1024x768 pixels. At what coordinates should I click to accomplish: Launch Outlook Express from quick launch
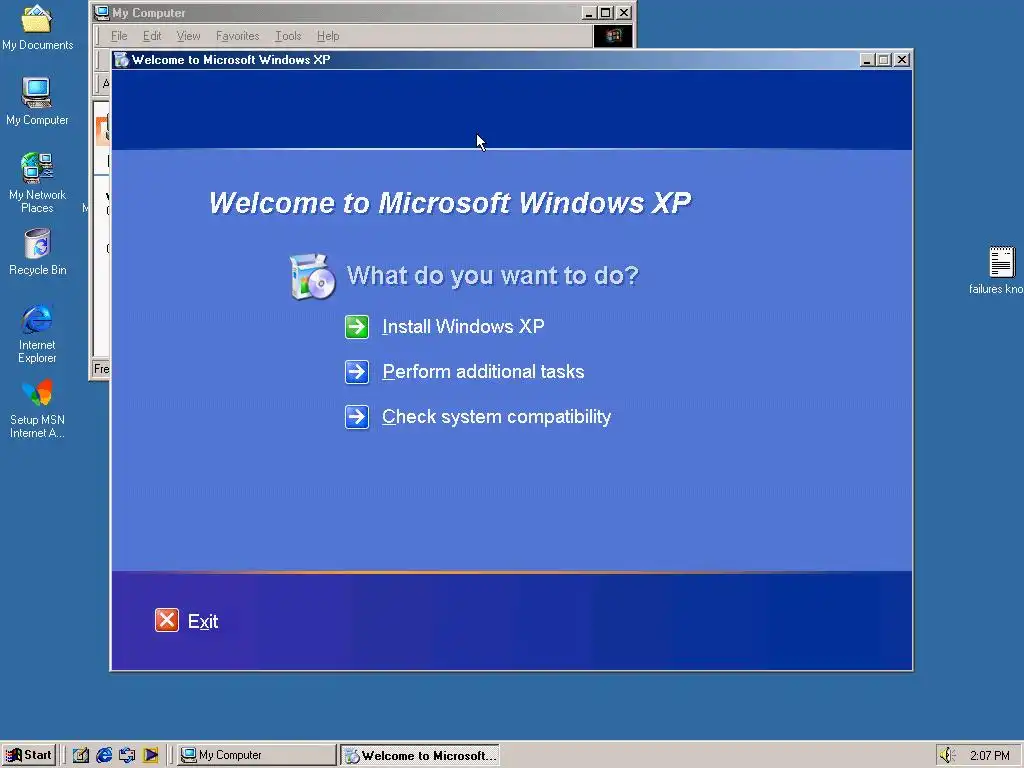point(127,755)
